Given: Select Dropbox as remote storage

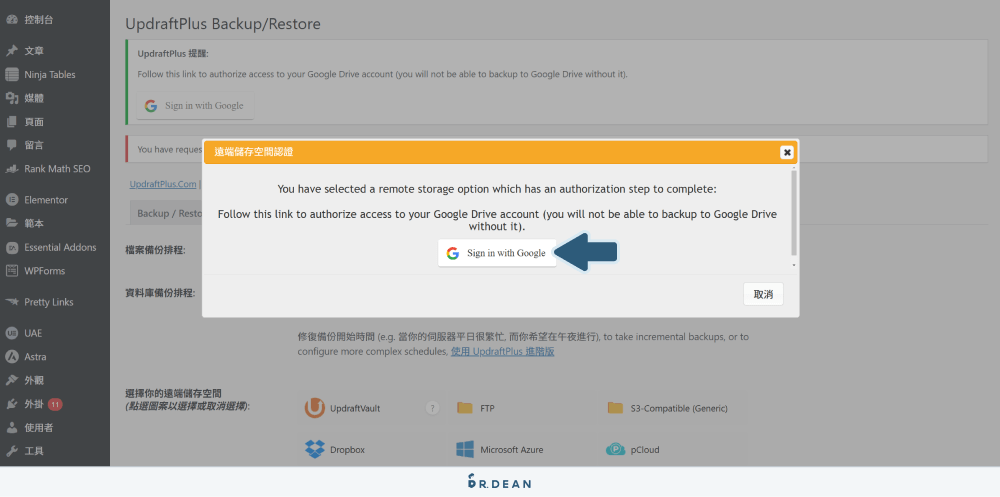Looking at the screenshot, I should [335, 450].
